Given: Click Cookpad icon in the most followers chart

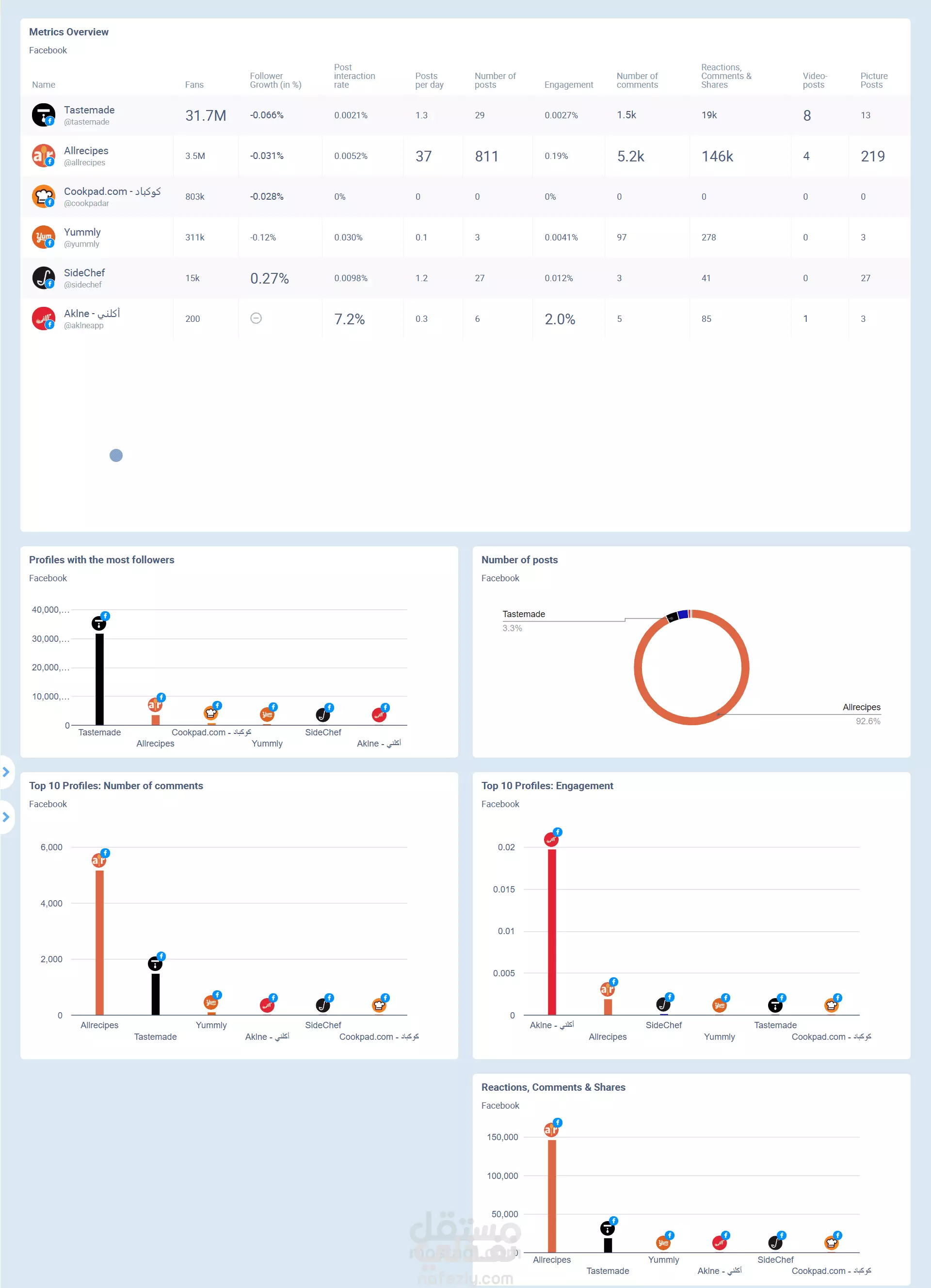Looking at the screenshot, I should coord(211,712).
